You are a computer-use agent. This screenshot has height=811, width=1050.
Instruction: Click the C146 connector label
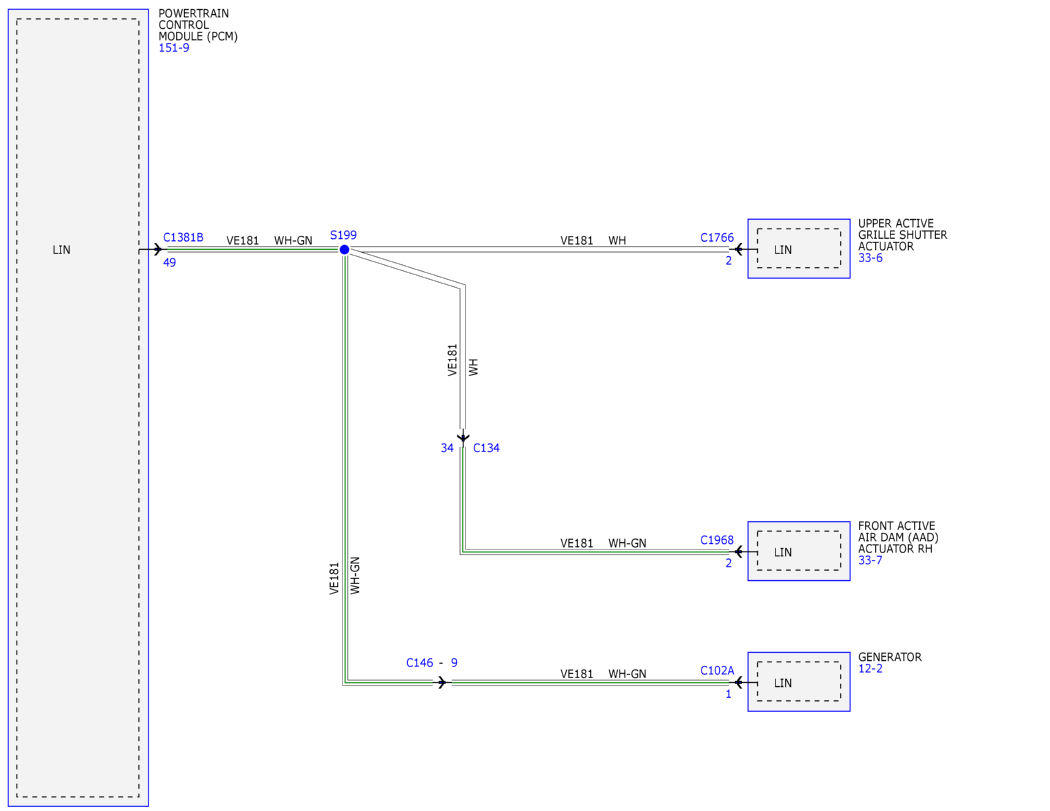[420, 663]
